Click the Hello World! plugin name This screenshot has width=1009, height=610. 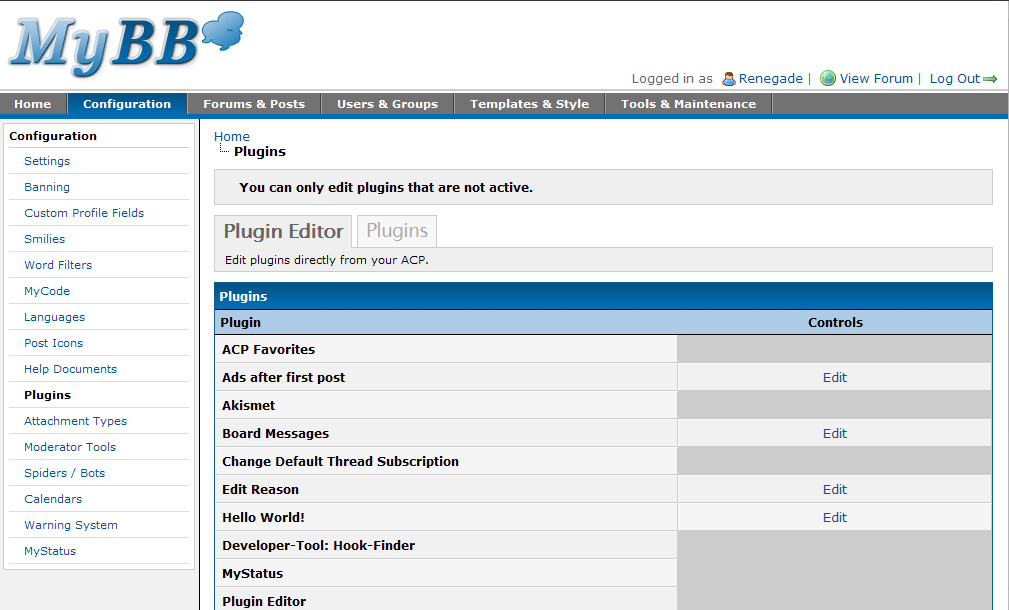(263, 517)
